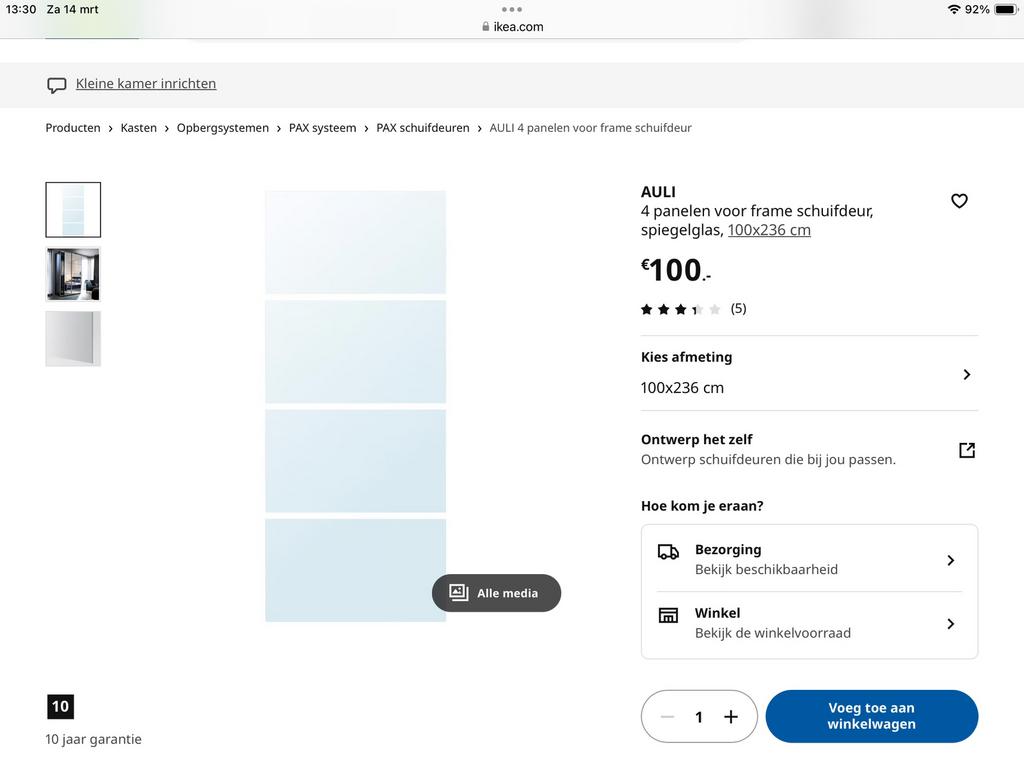
Task: Tap the clock showing 13:30
Action: pyautogui.click(x=21, y=9)
